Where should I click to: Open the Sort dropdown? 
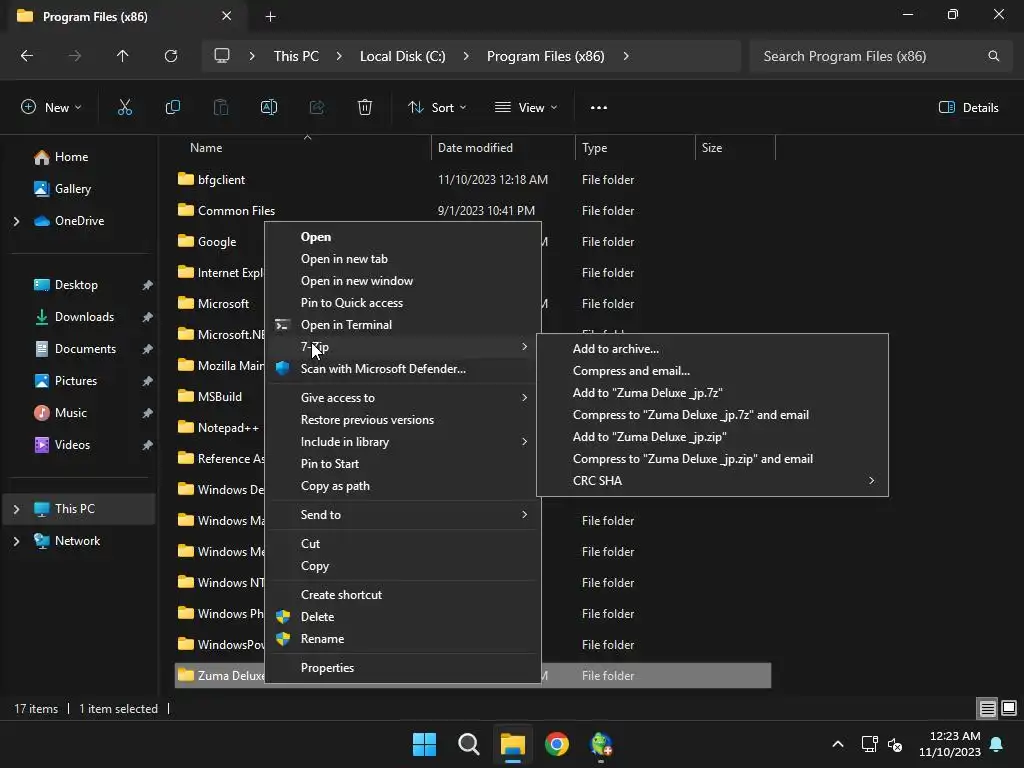click(437, 108)
